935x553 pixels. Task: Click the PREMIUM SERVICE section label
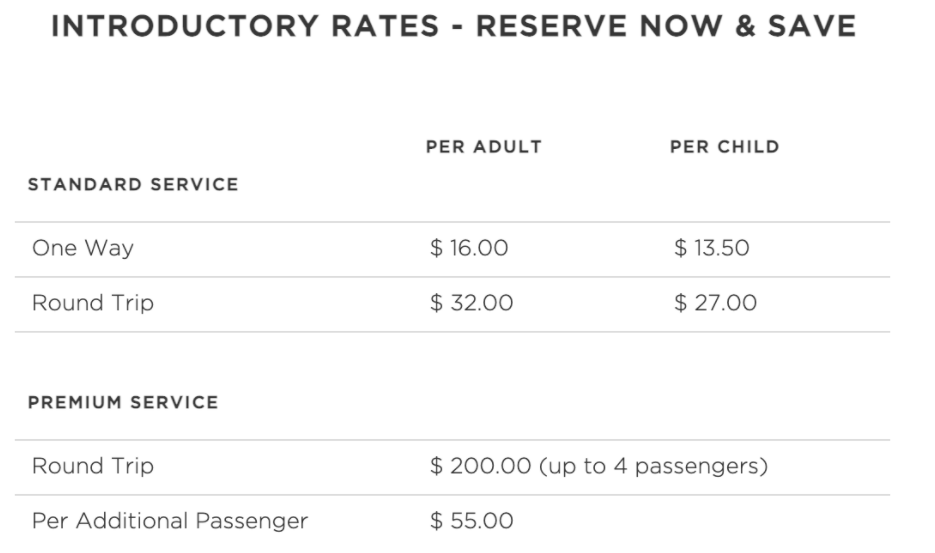pyautogui.click(x=123, y=403)
